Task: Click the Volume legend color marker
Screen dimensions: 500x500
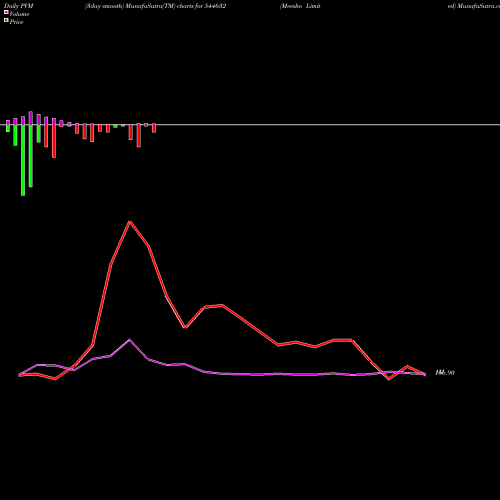Action: coord(6,12)
